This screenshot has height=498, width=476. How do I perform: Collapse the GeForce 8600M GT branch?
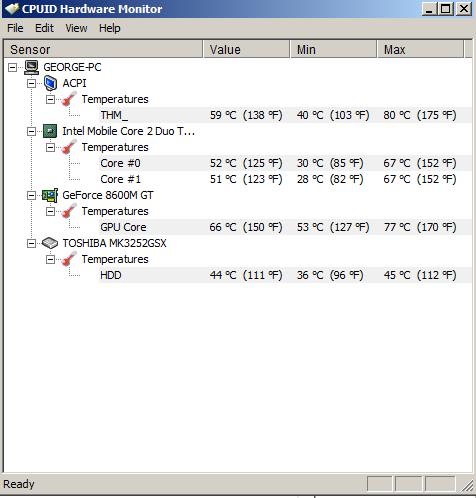[x=31, y=195]
